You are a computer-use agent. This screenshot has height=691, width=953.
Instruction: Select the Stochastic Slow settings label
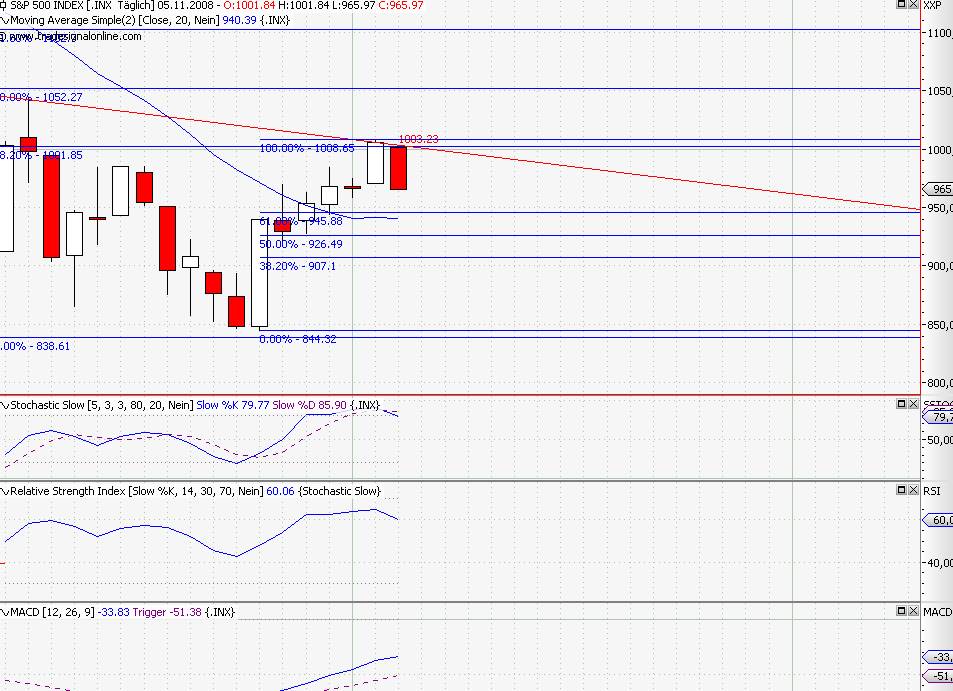101,405
